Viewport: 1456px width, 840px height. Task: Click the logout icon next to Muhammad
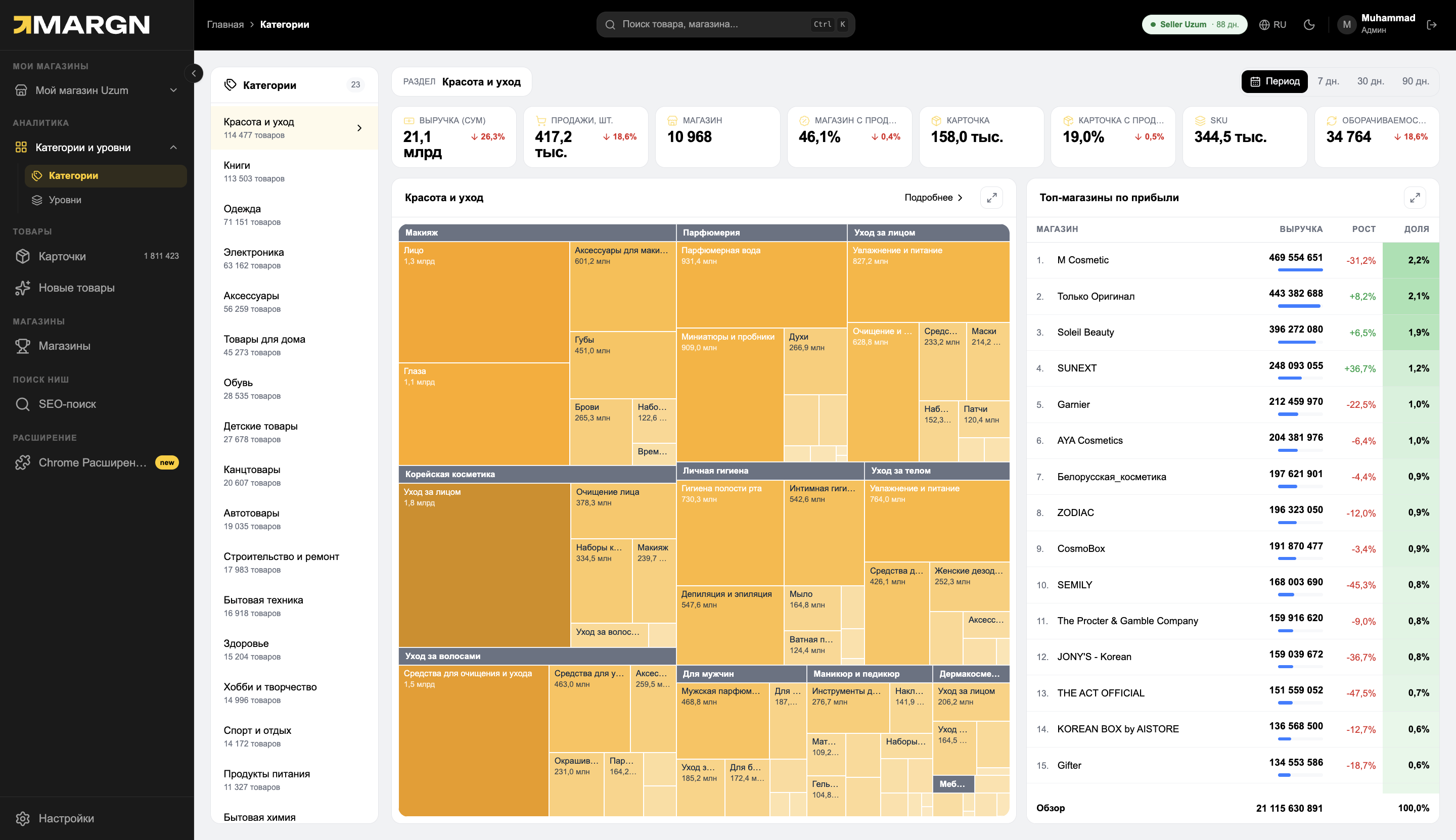(1432, 24)
